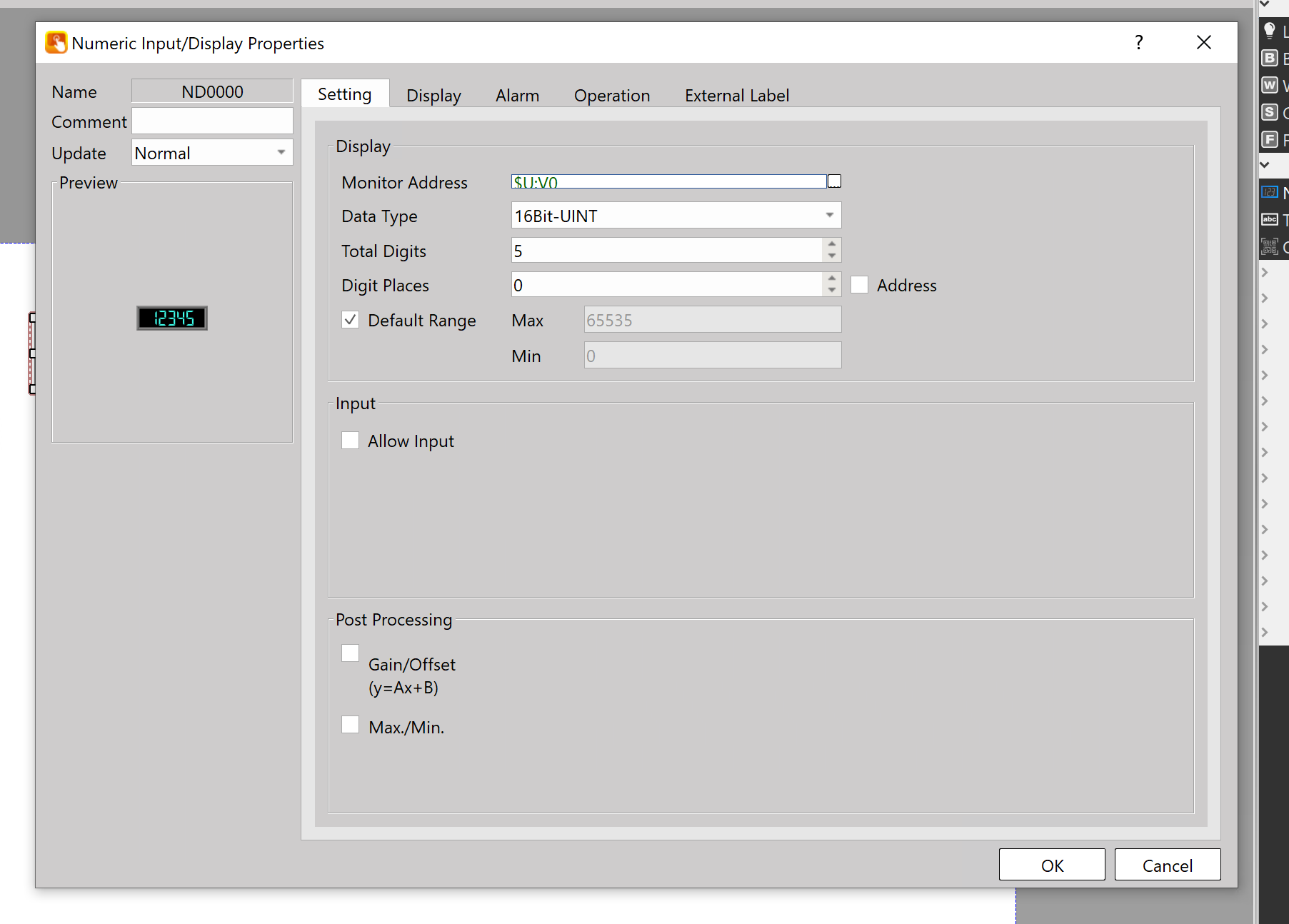Screen dimensions: 1289x924
Task: Increase Total Digits with up arrow
Action: [832, 244]
